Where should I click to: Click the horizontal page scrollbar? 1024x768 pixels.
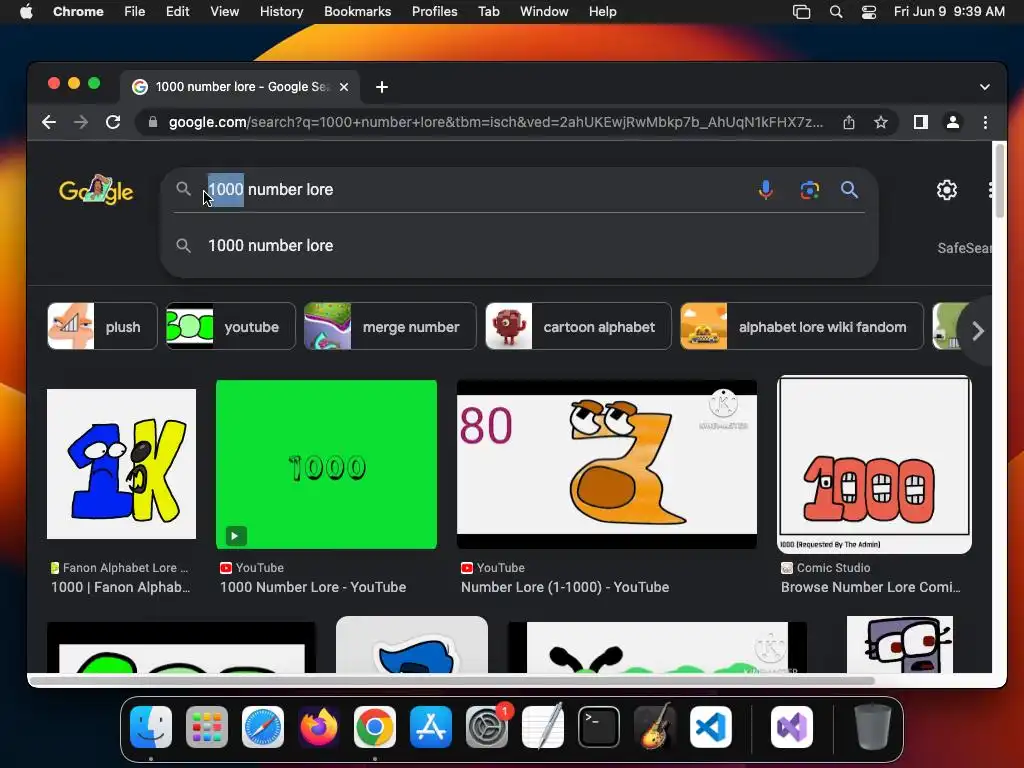click(452, 680)
